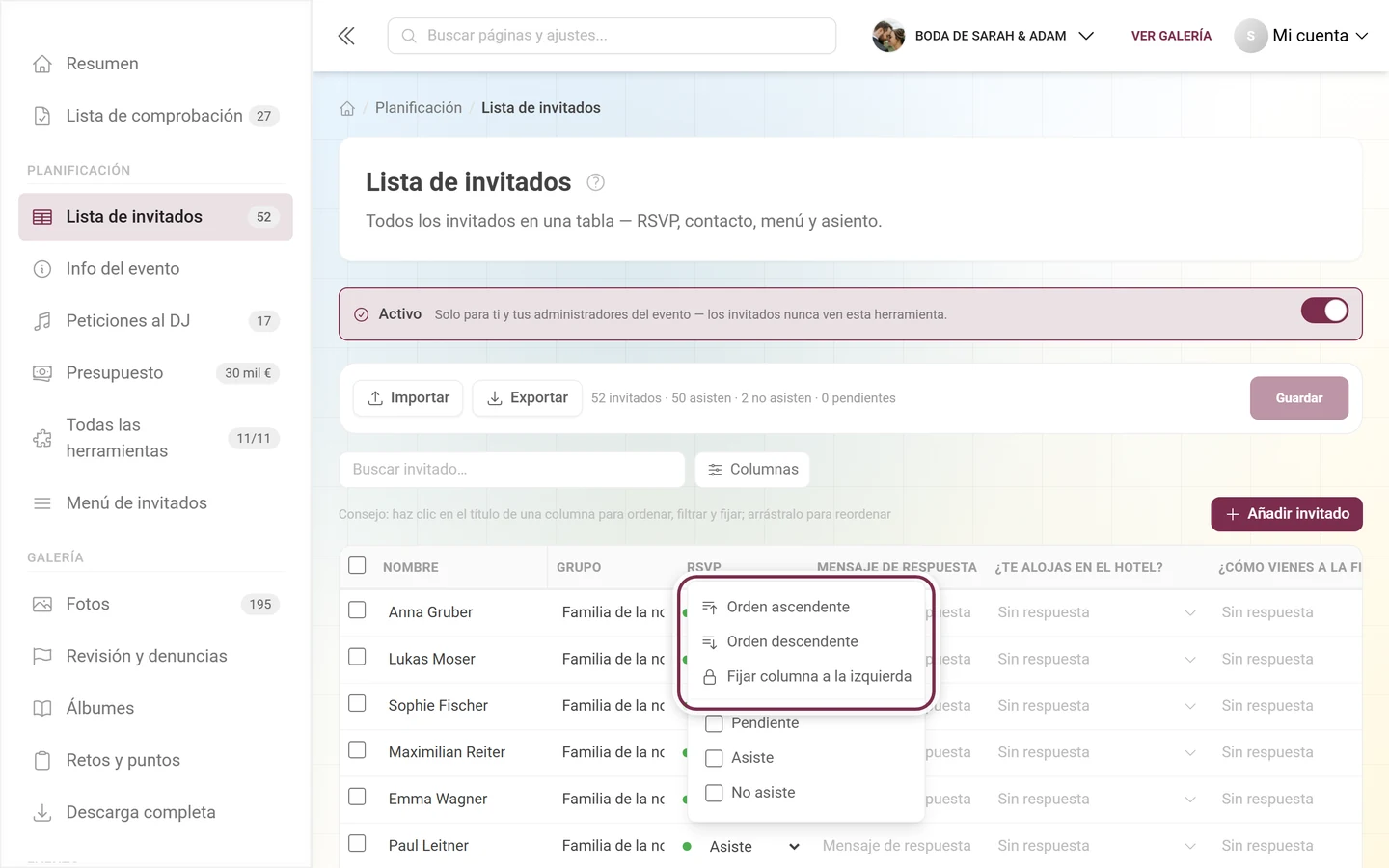Open the Boda de Sarah & Adam dropdown
This screenshot has width=1389, height=868.
(984, 36)
